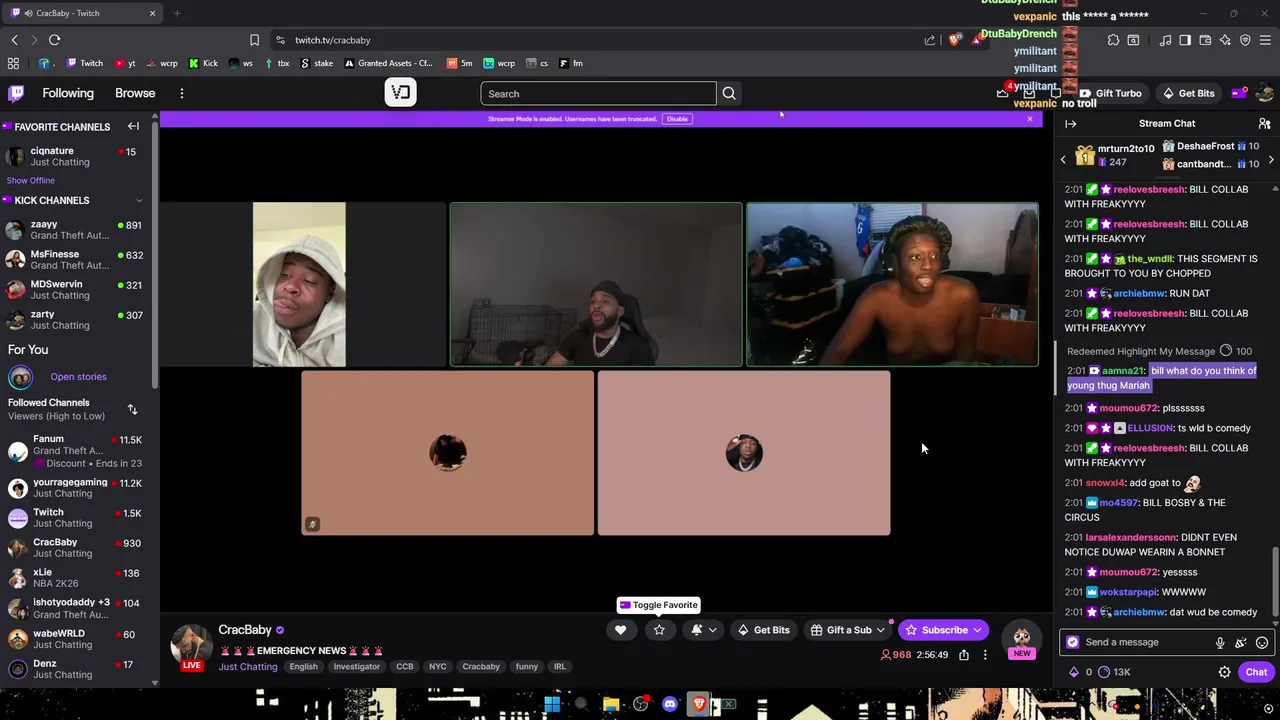The width and height of the screenshot is (1280, 720).
Task: Select the NYC tag
Action: [x=437, y=667]
